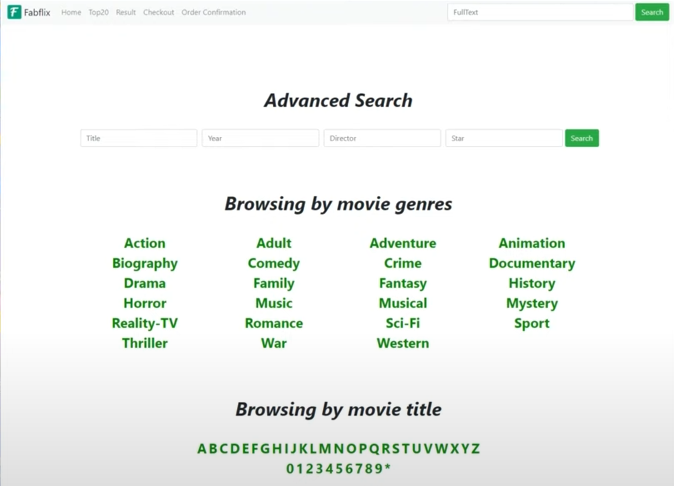This screenshot has width=674, height=486.
Task: Focus the Title input field
Action: [x=139, y=138]
